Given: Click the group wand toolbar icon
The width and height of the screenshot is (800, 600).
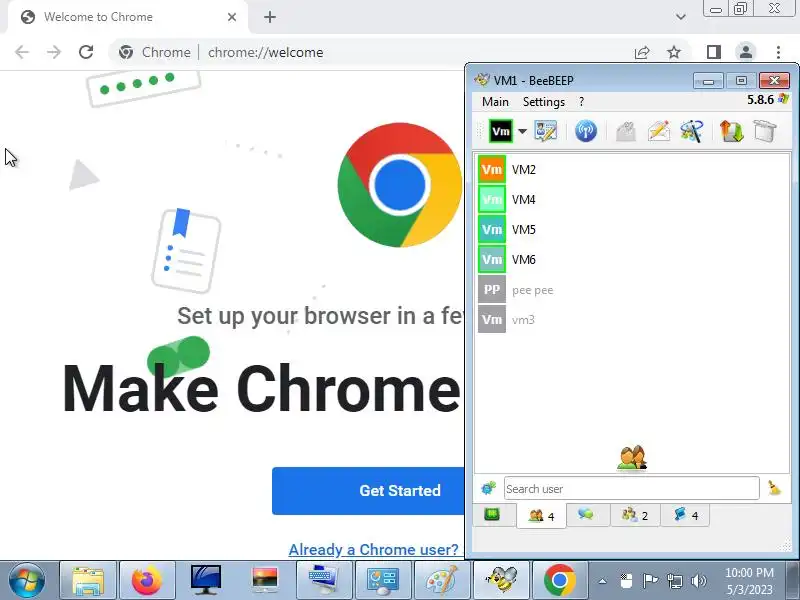Looking at the screenshot, I should (691, 131).
